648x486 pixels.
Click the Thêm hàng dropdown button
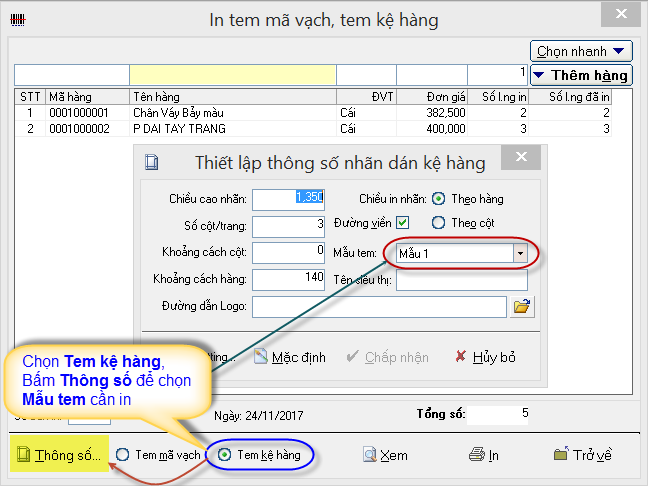click(x=580, y=75)
